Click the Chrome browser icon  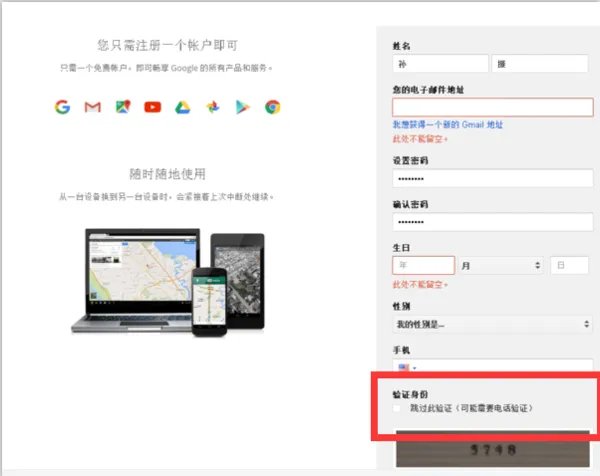pos(272,107)
